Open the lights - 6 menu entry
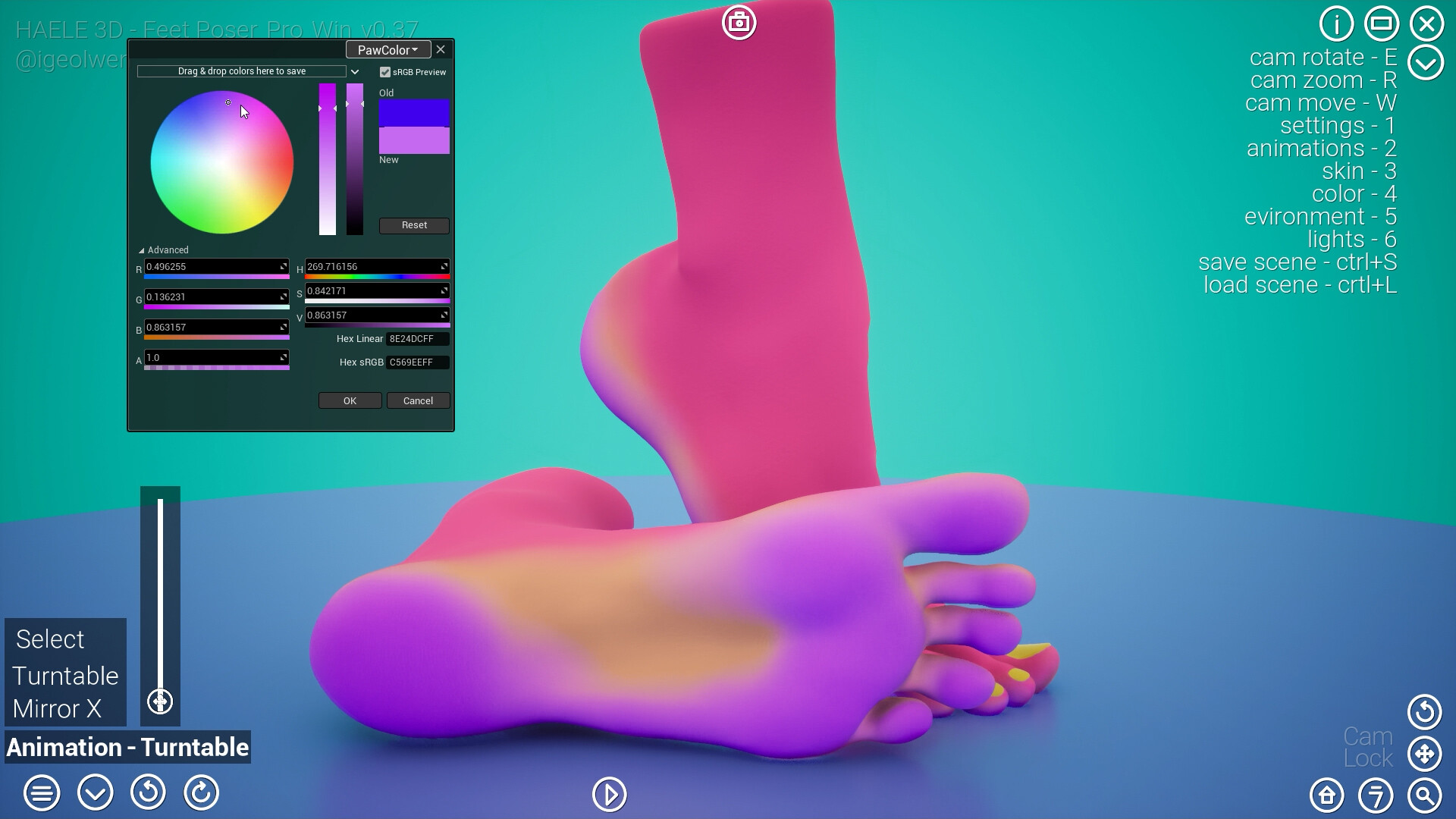Screen dimensions: 1456x819 (x=1351, y=239)
